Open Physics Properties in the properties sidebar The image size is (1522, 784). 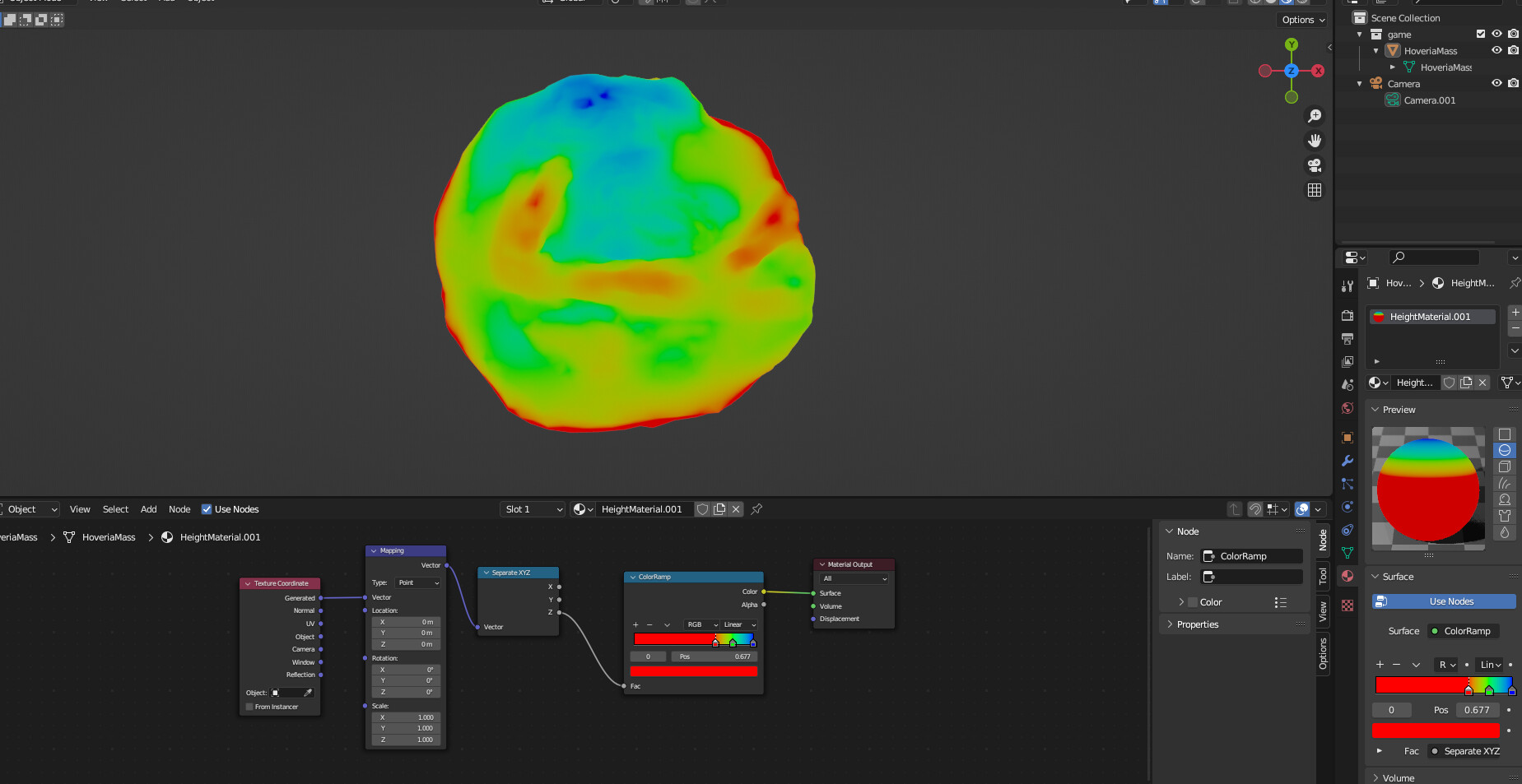[x=1347, y=507]
